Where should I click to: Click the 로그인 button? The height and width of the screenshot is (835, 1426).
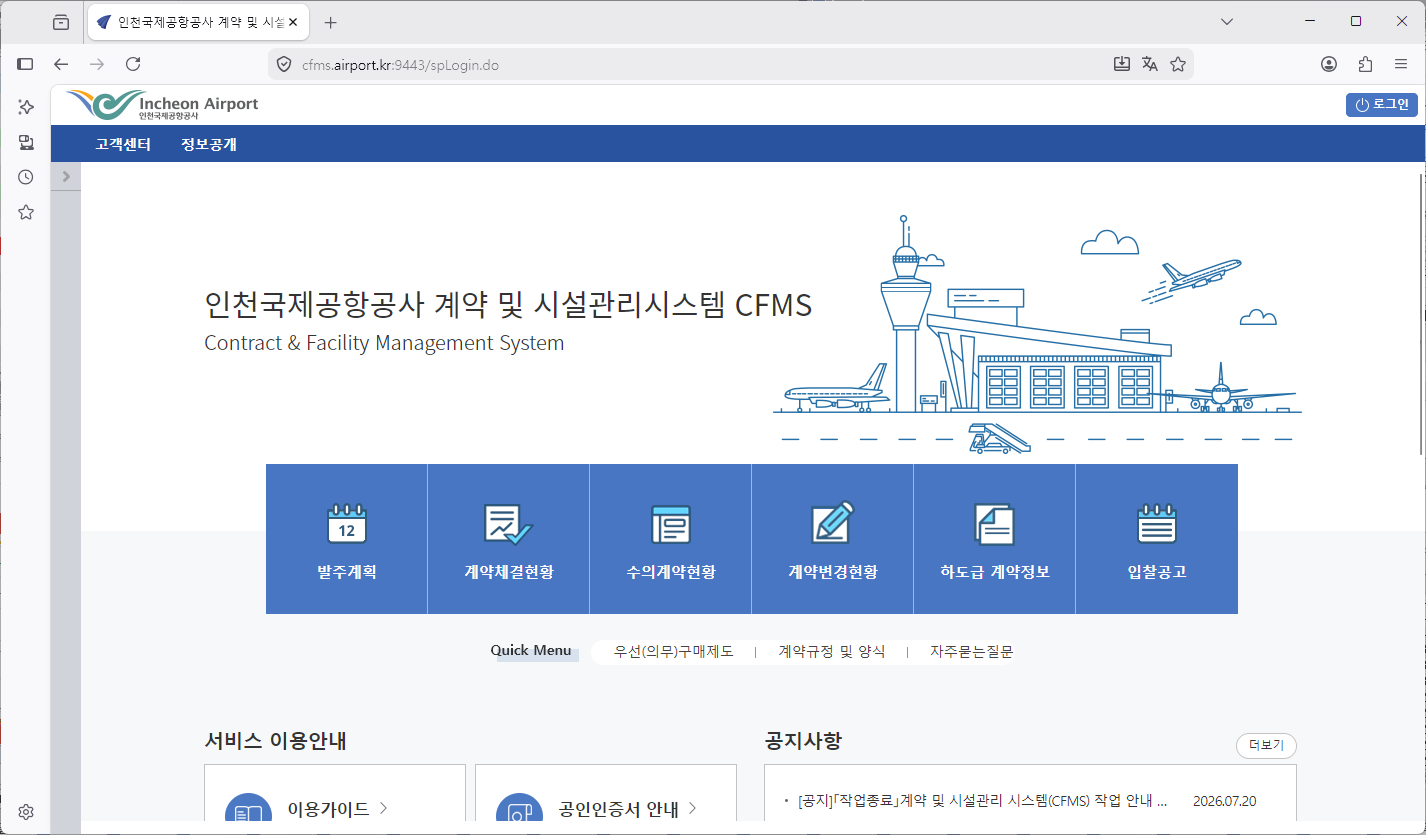click(x=1382, y=105)
